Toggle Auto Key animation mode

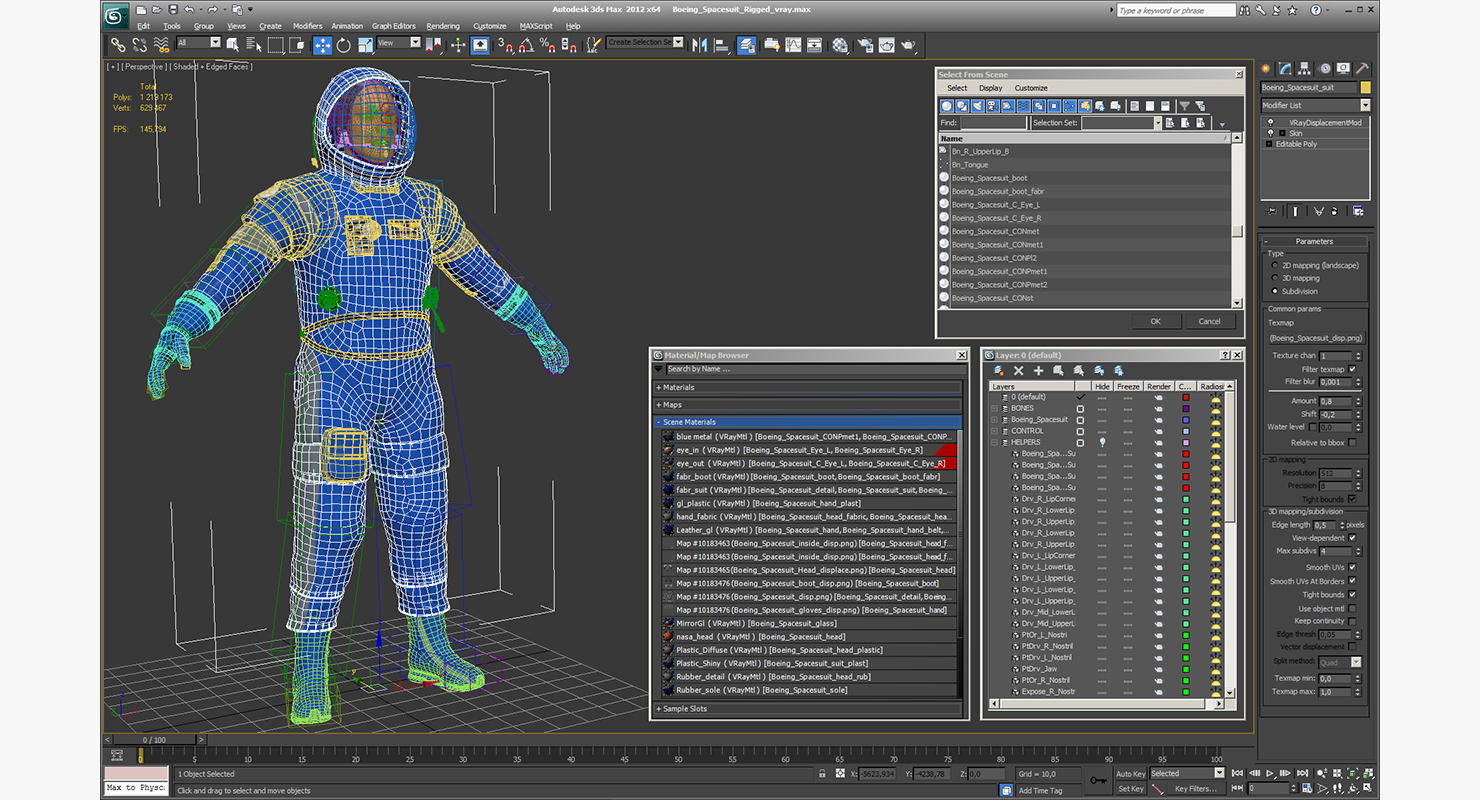tap(1130, 773)
